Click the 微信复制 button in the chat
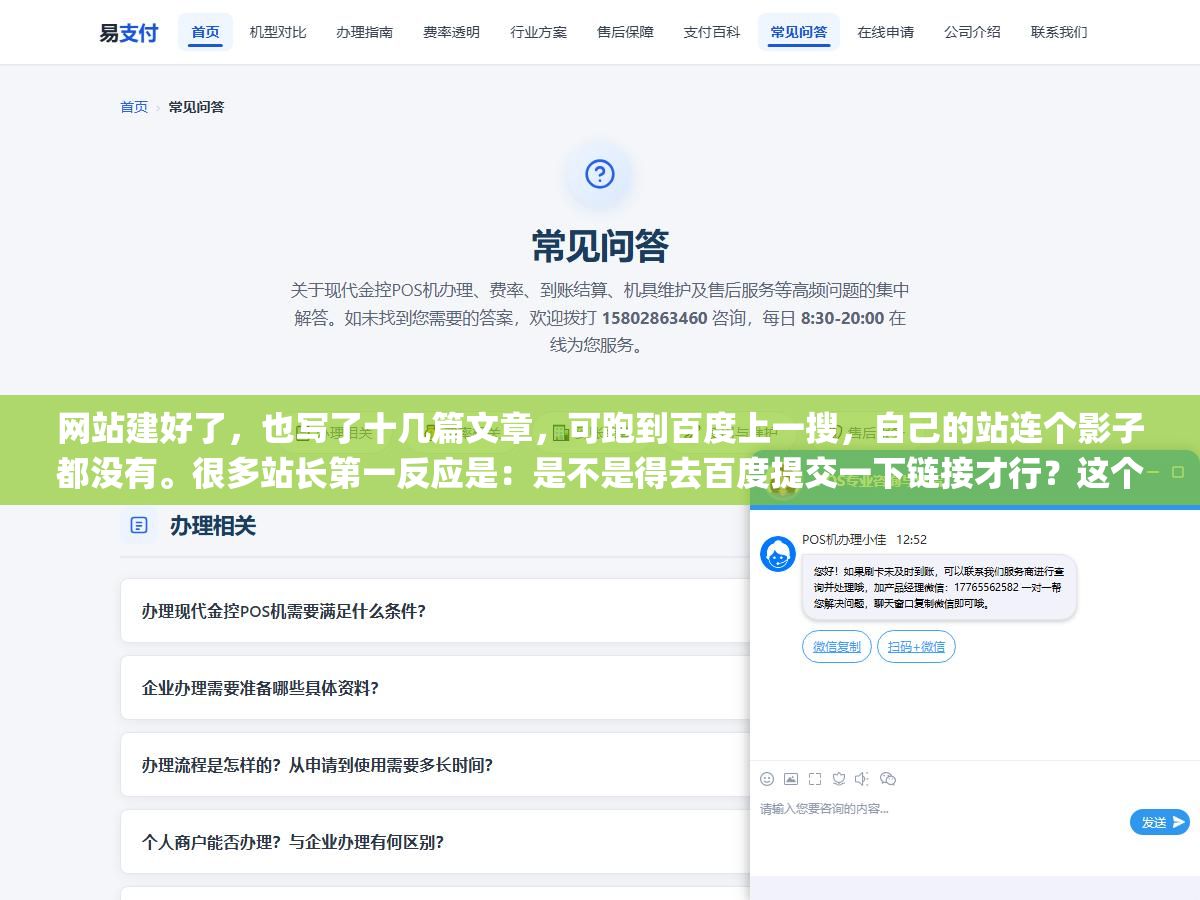1200x900 pixels. (x=837, y=647)
